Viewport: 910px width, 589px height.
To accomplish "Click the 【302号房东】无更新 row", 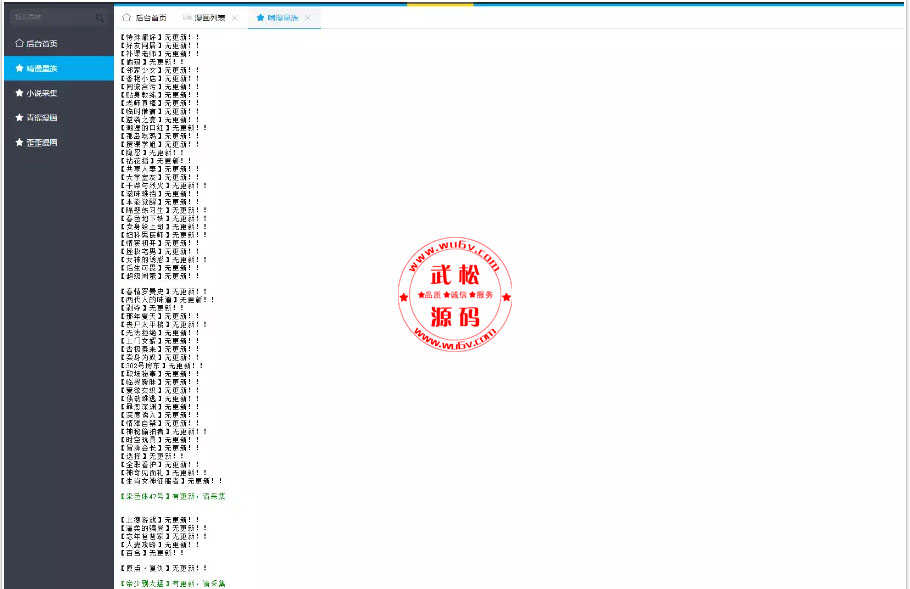I will pos(161,366).
